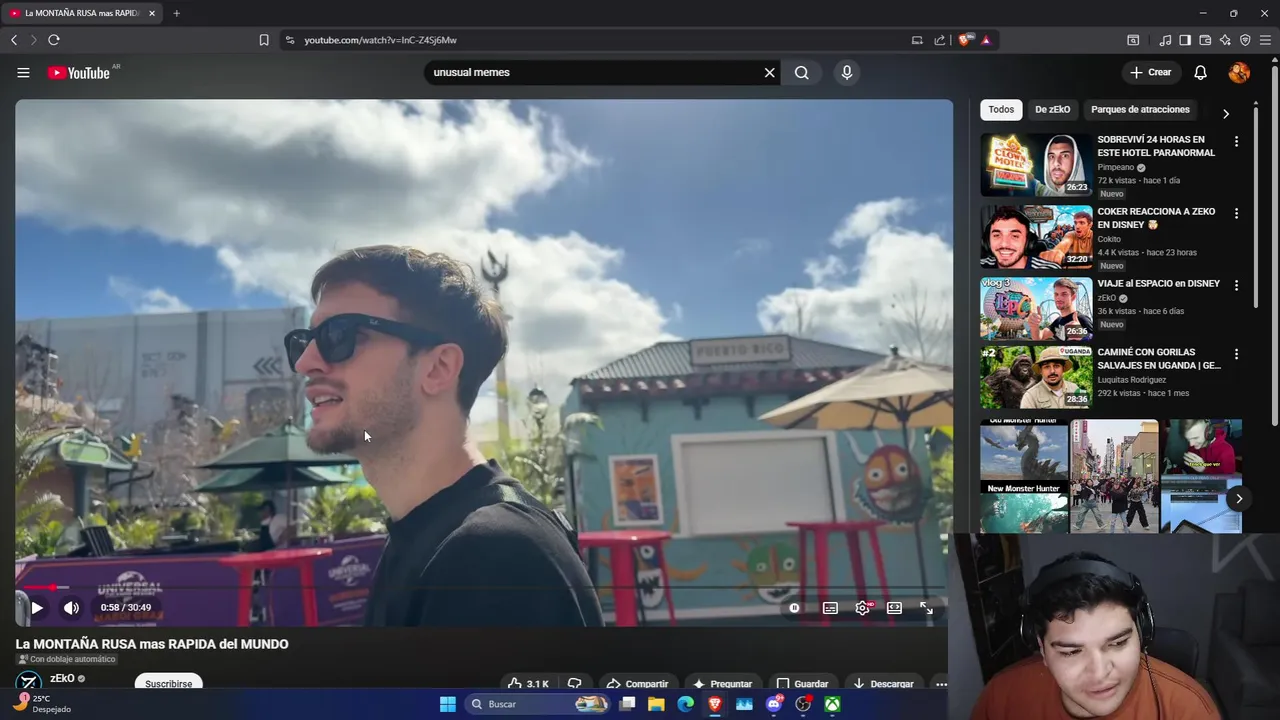Open options for hotel paranormal video

[1236, 142]
